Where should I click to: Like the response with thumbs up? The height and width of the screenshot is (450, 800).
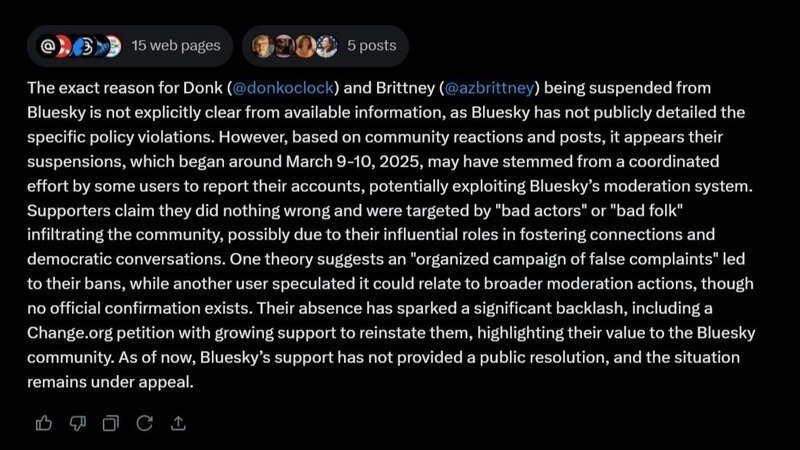pyautogui.click(x=44, y=423)
